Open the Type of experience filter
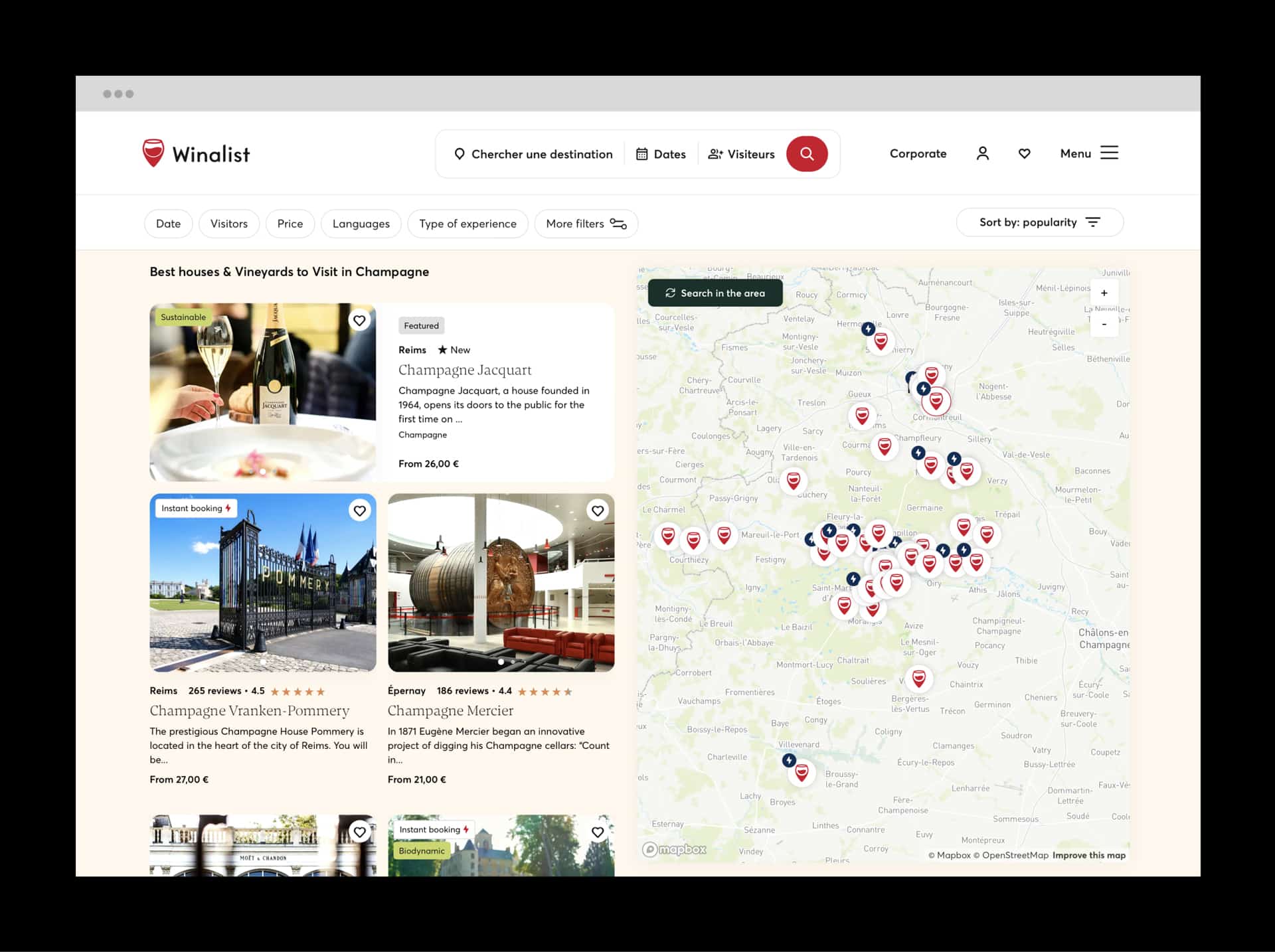Screen dimensions: 1275x952 (x=467, y=224)
